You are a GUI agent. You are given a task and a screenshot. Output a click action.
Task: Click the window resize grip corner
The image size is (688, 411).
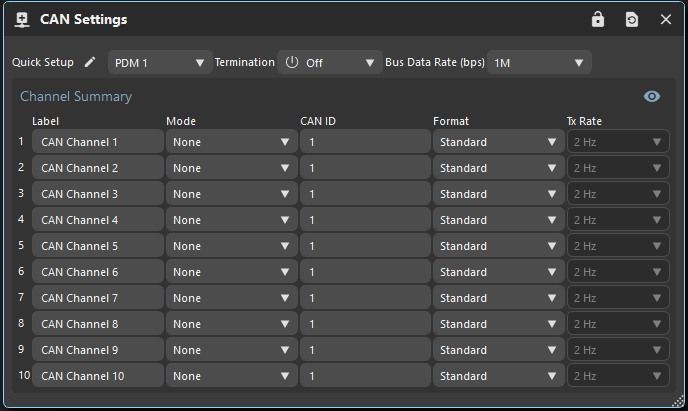680,403
